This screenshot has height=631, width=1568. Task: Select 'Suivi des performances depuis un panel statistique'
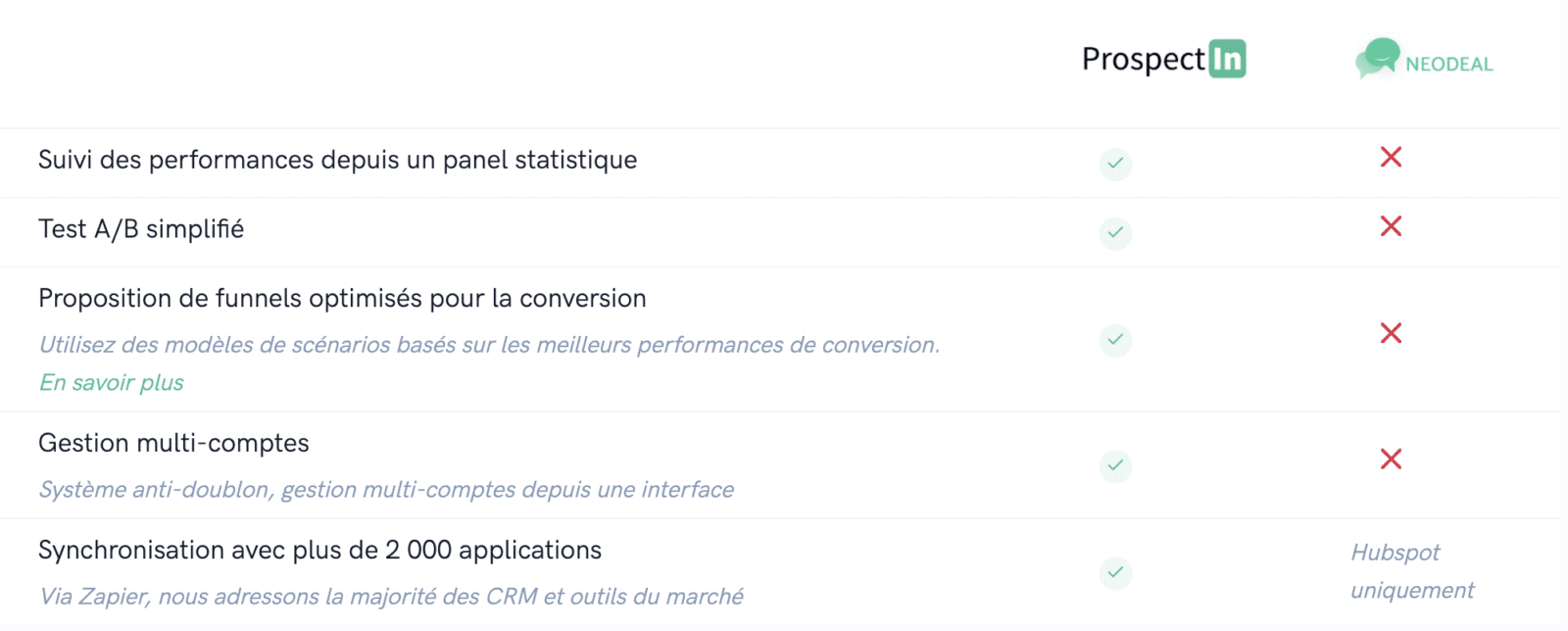[x=338, y=160]
